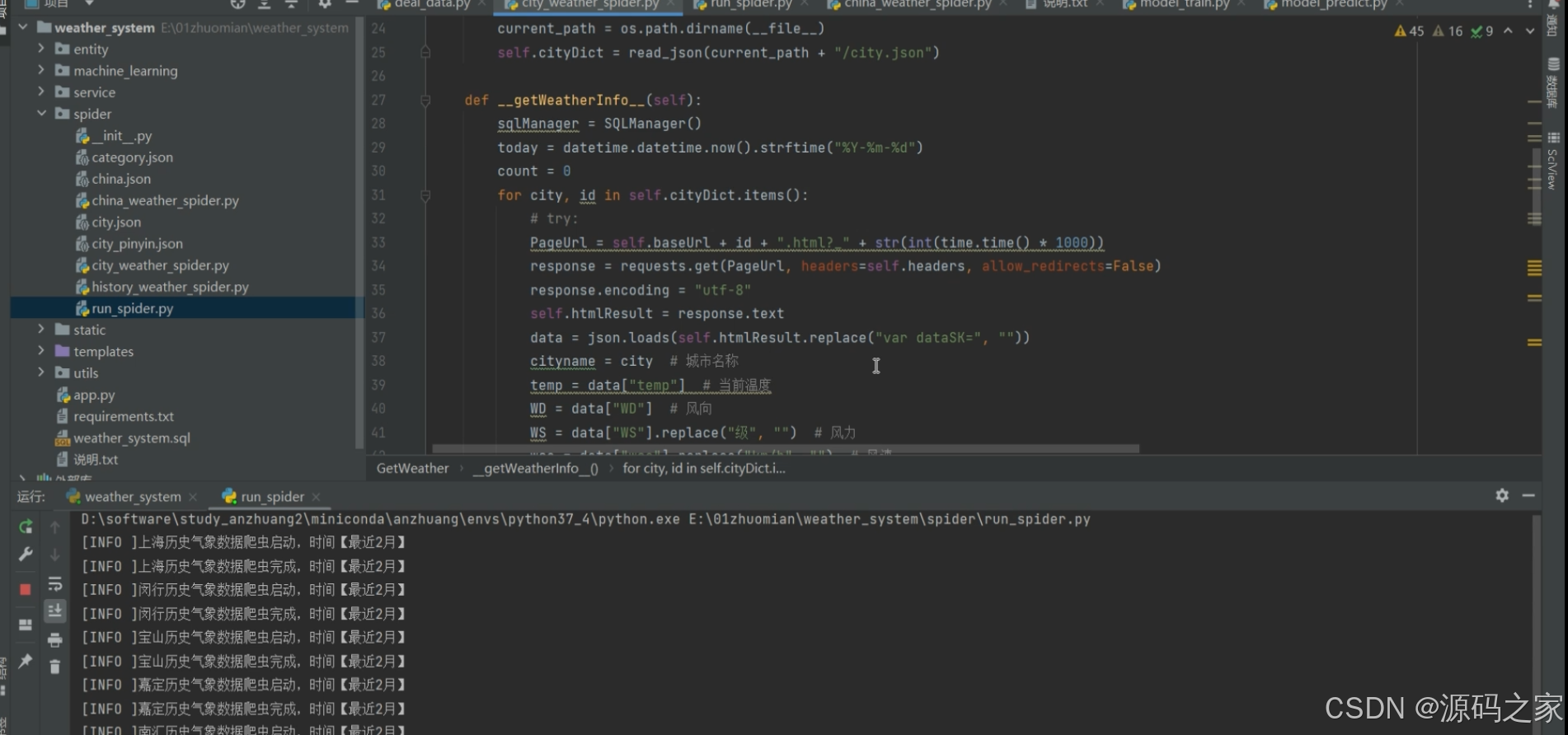Image resolution: width=1568 pixels, height=735 pixels.
Task: Click the project tree vertical scrollbar
Action: coord(359,235)
